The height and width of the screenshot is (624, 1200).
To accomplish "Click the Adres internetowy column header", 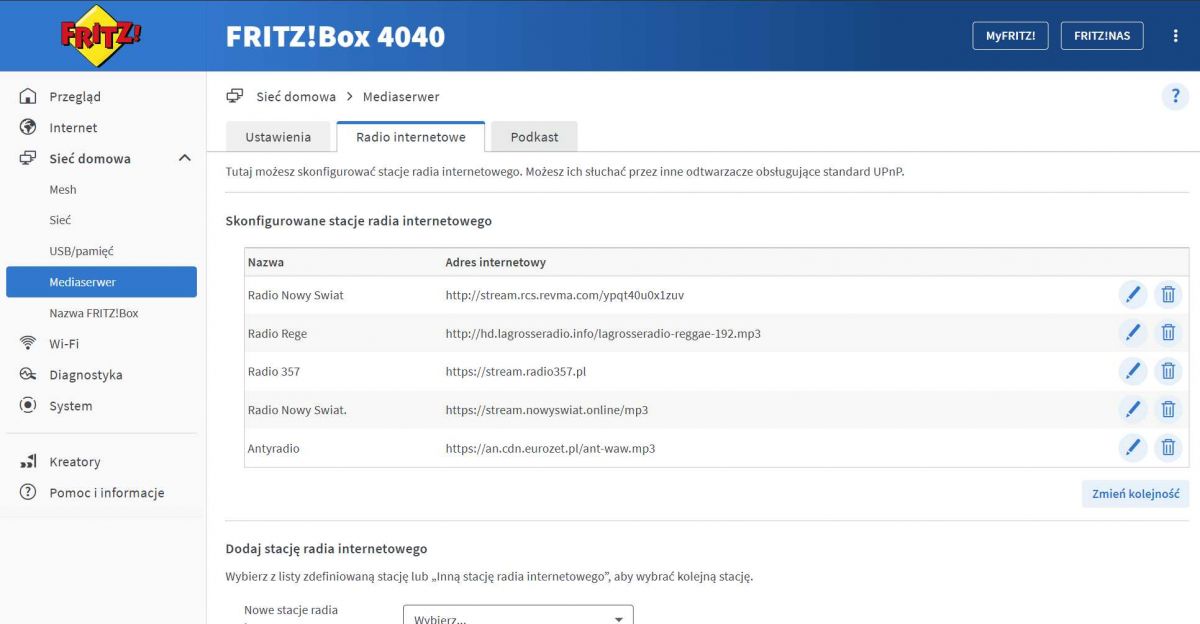I will point(496,262).
